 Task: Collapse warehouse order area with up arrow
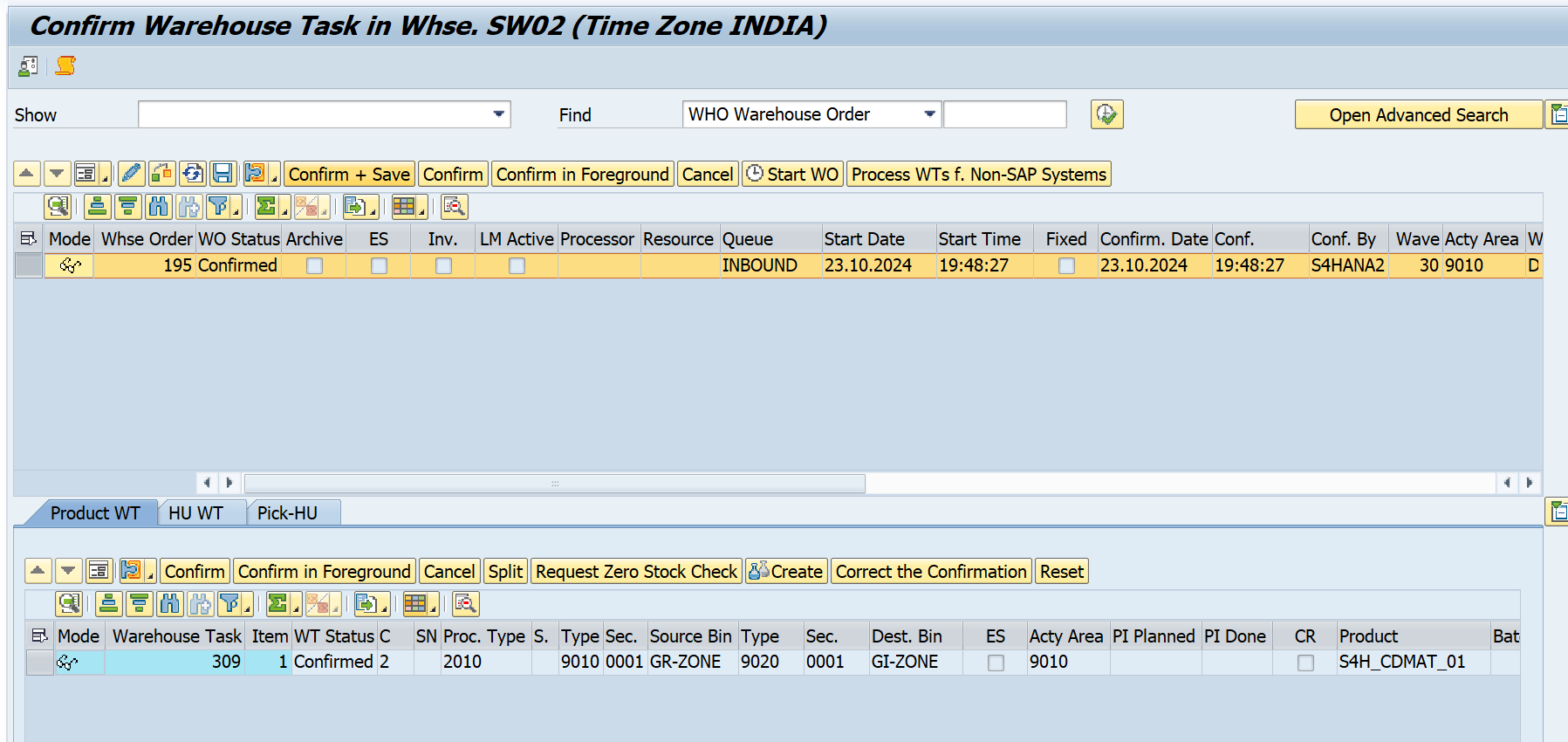pyautogui.click(x=27, y=174)
